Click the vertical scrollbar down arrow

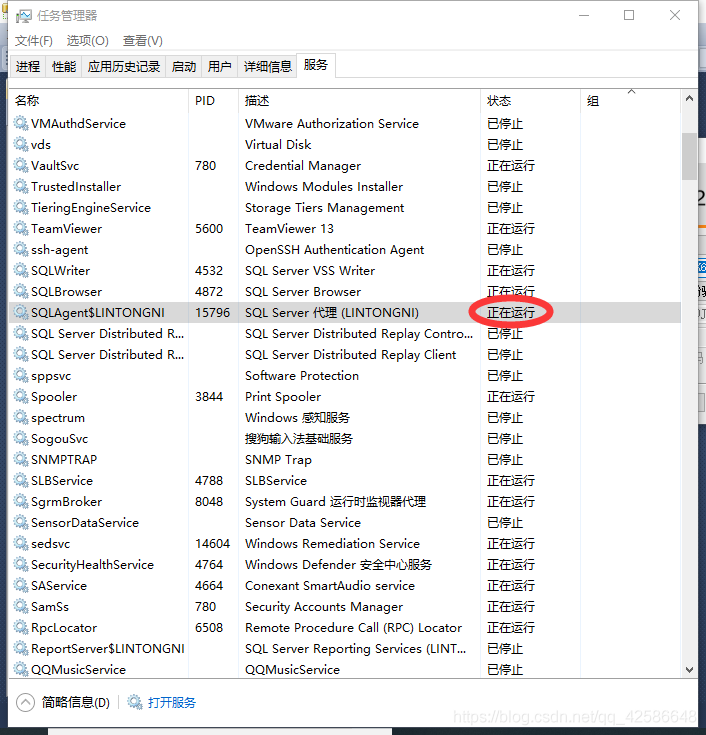[x=689, y=669]
